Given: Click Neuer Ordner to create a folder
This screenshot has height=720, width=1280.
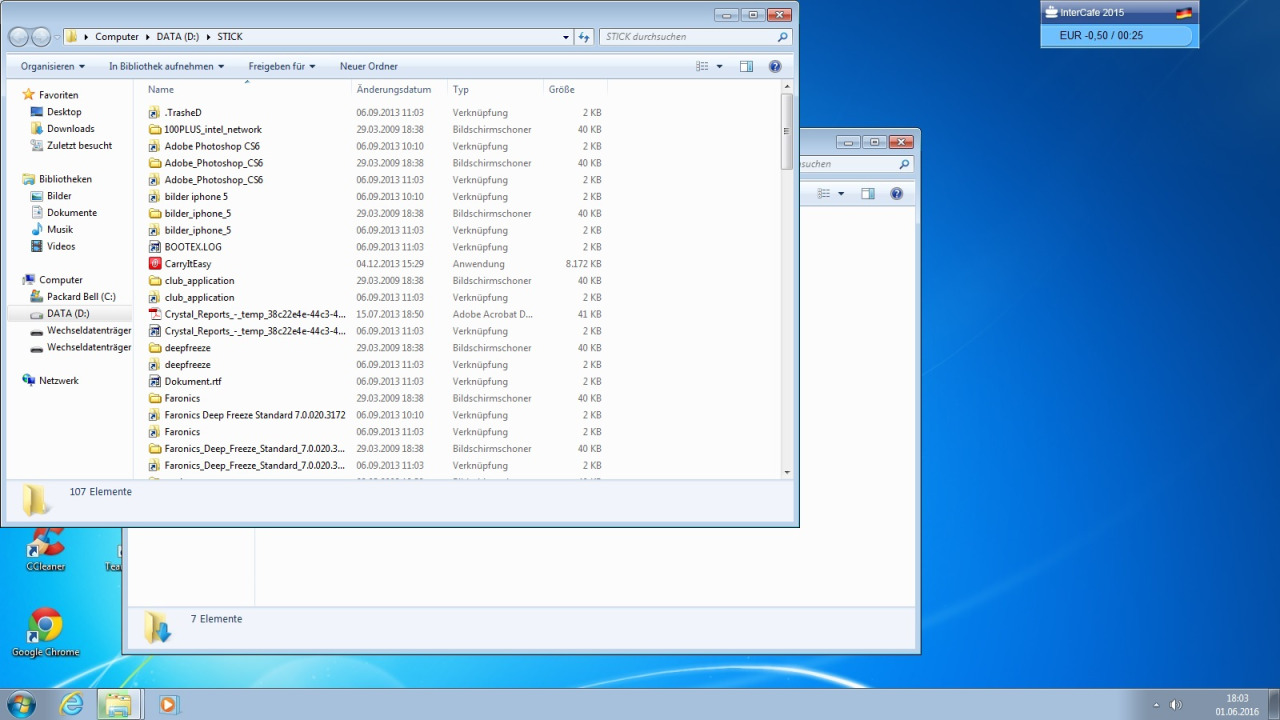Looking at the screenshot, I should coord(369,66).
